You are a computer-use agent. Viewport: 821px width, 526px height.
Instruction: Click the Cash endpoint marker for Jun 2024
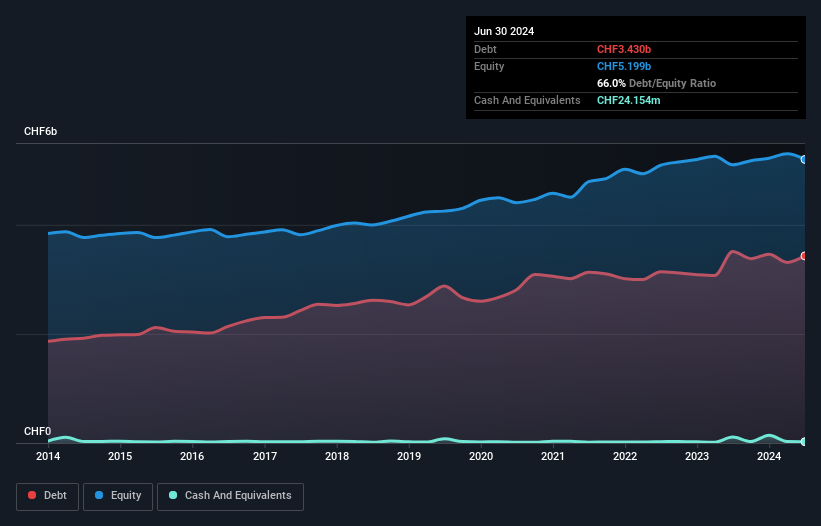coord(804,442)
